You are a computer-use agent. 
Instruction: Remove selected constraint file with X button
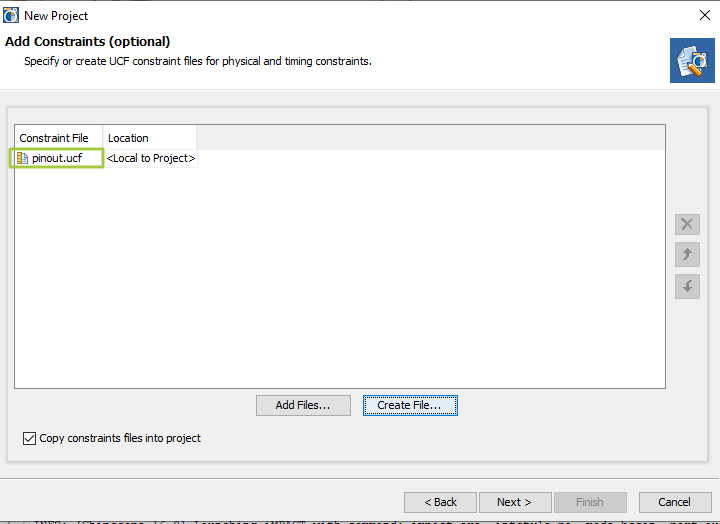686,224
